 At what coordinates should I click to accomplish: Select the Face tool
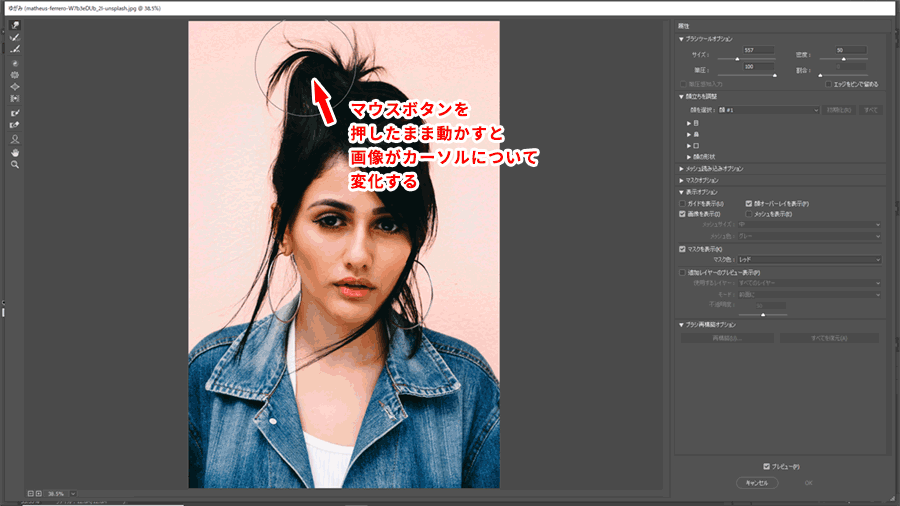[x=15, y=139]
